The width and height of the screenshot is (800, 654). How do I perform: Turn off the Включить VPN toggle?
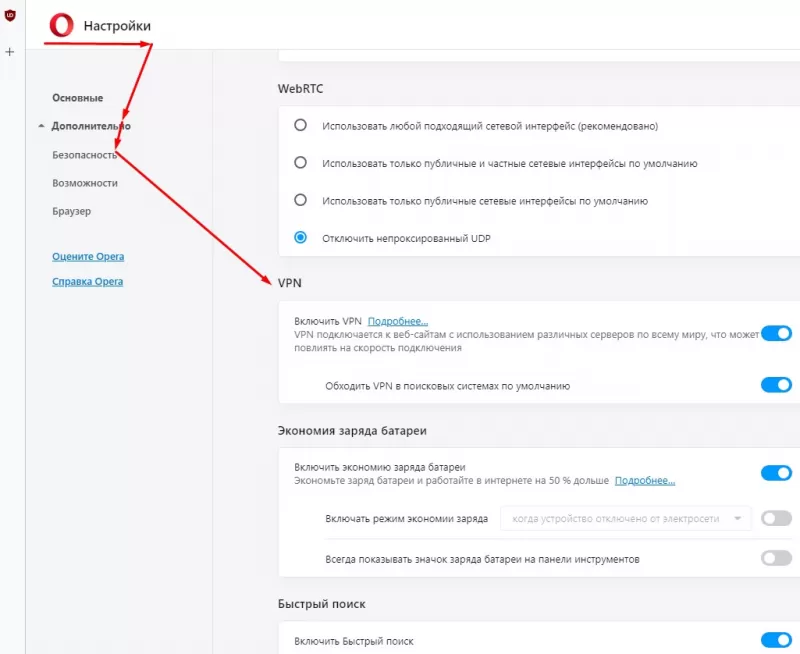(x=776, y=333)
